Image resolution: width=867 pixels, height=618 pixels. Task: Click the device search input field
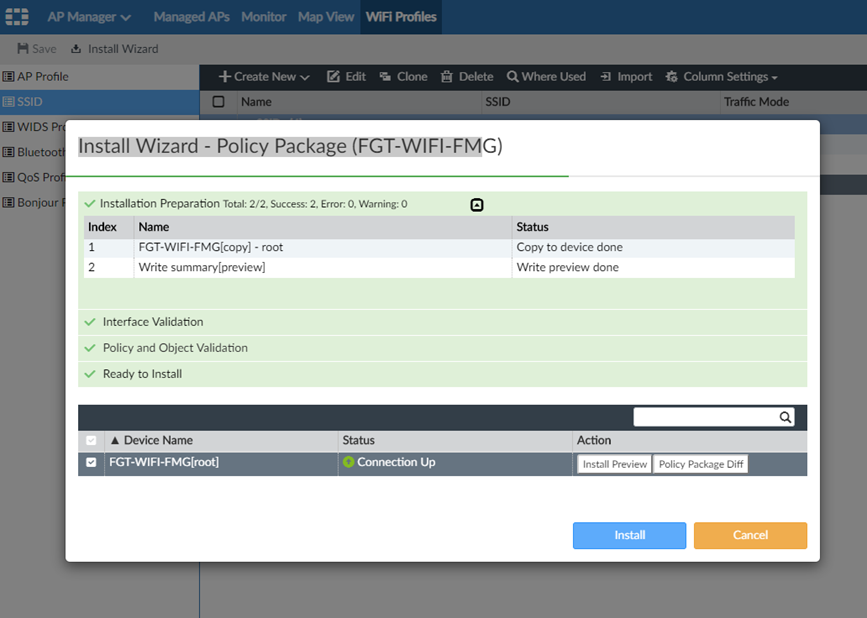tap(705, 418)
